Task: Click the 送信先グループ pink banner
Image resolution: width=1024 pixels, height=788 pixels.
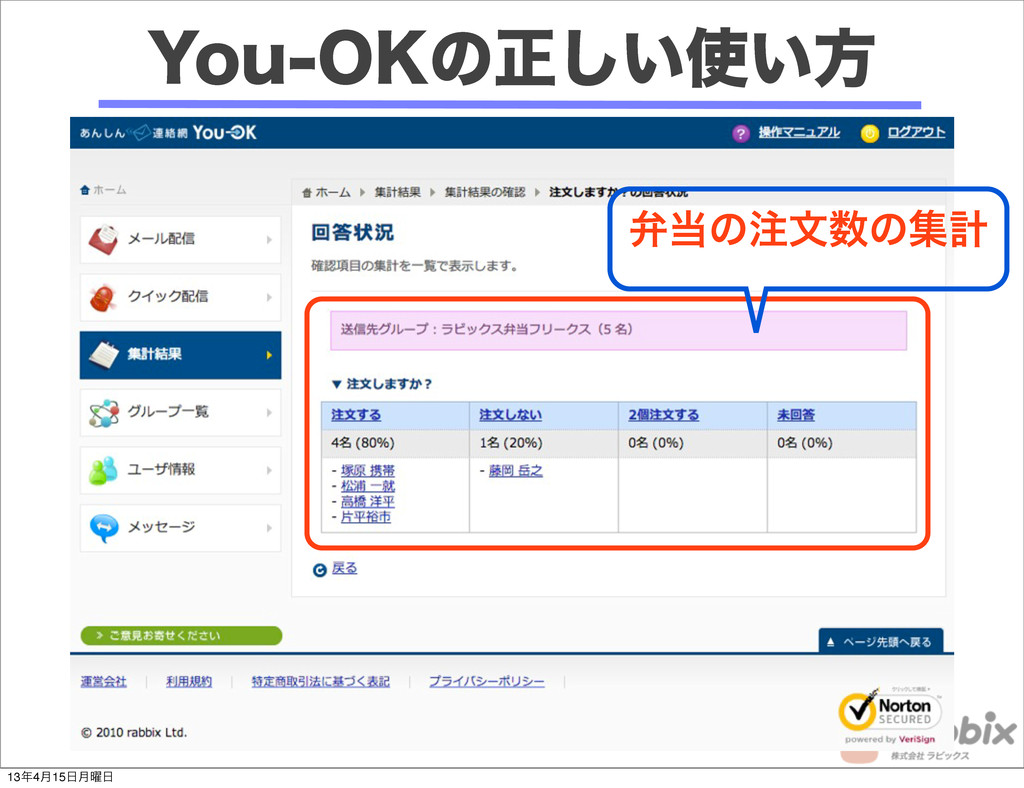Action: tap(618, 330)
